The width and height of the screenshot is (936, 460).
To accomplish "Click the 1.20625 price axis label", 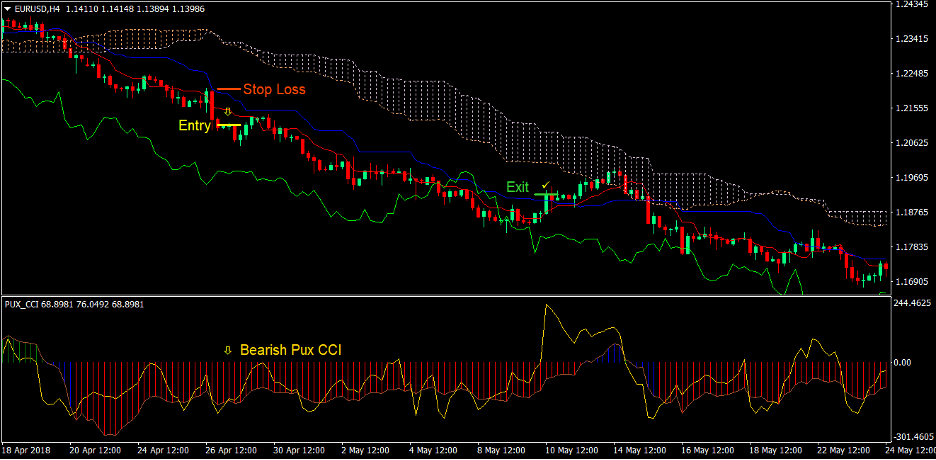I will tap(912, 143).
